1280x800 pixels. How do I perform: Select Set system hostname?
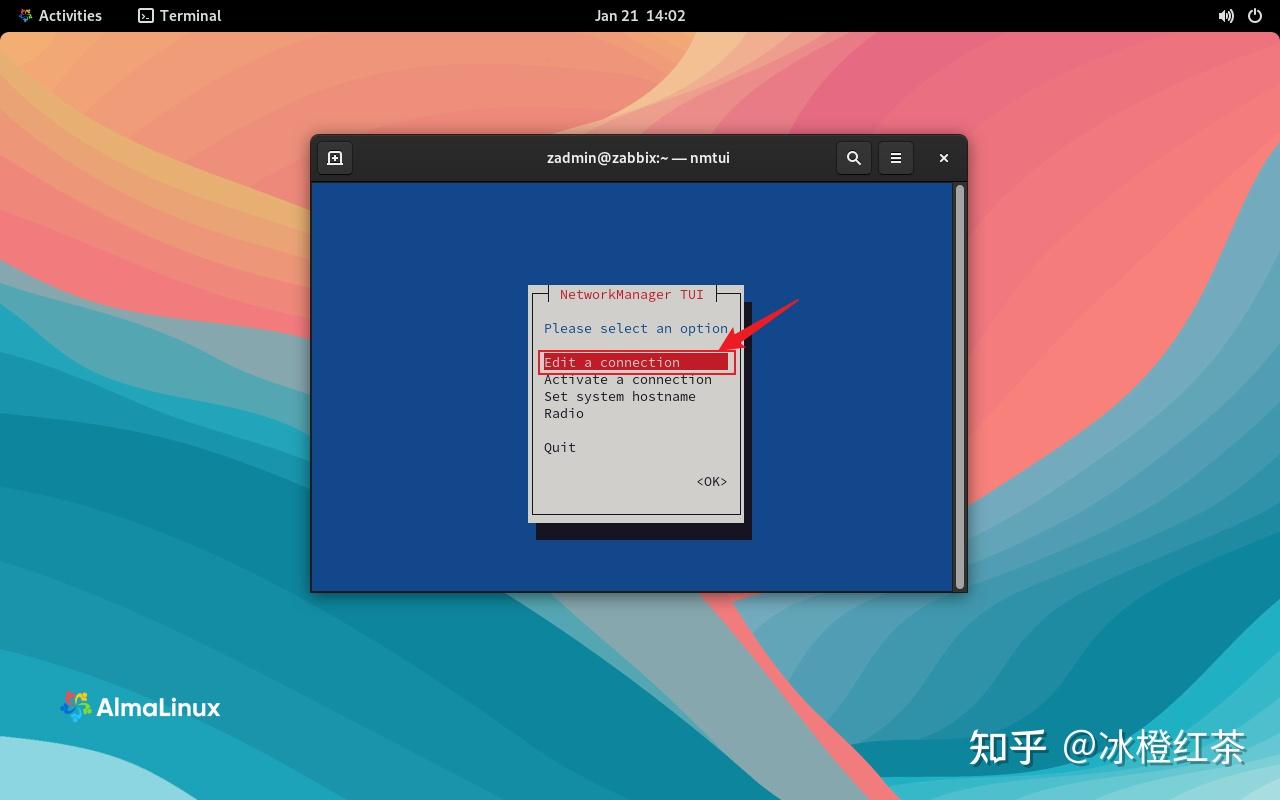[620, 396]
